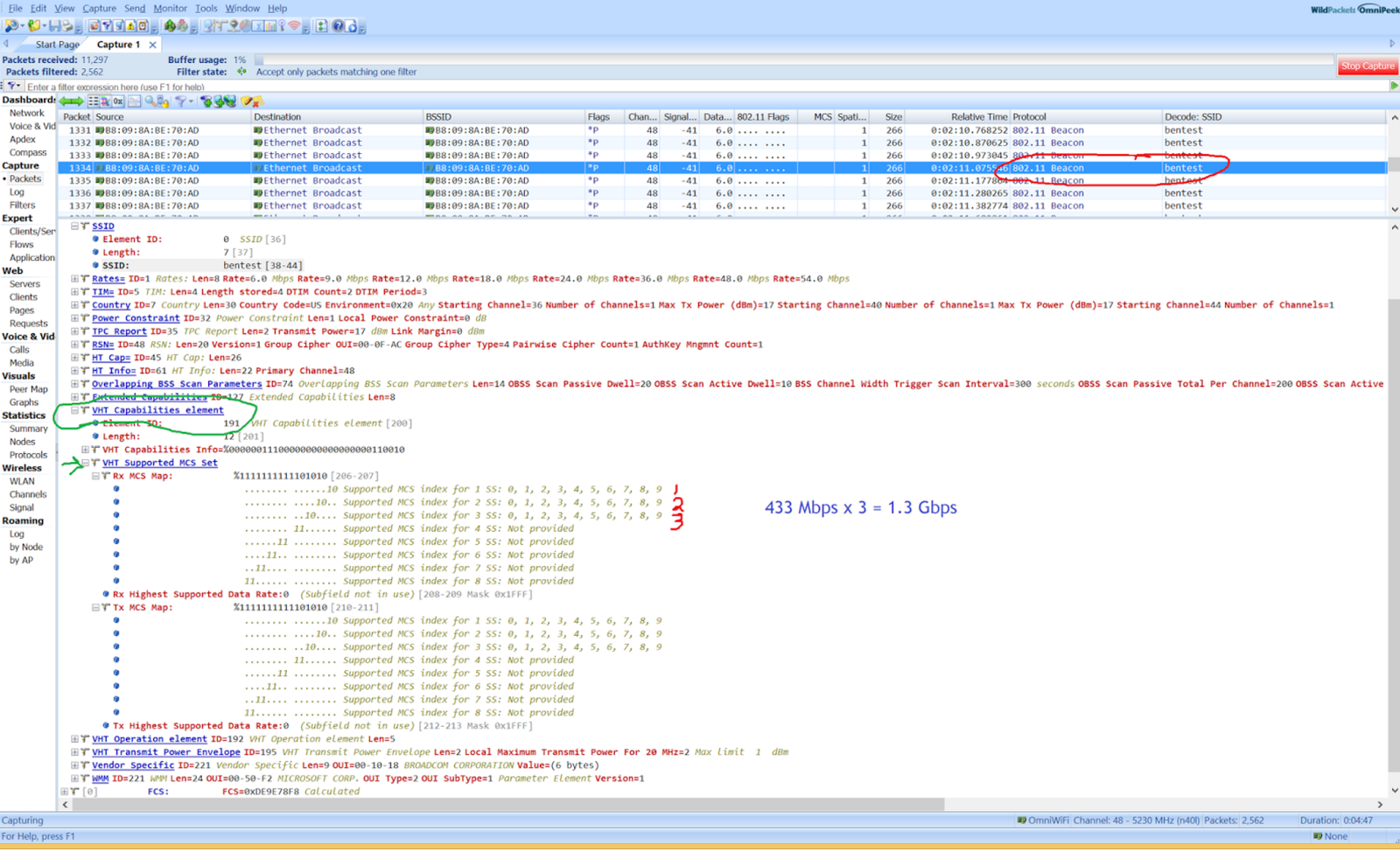This screenshot has height=852, width=1400.
Task: Collapse the SSID tree node
Action: pos(74,226)
